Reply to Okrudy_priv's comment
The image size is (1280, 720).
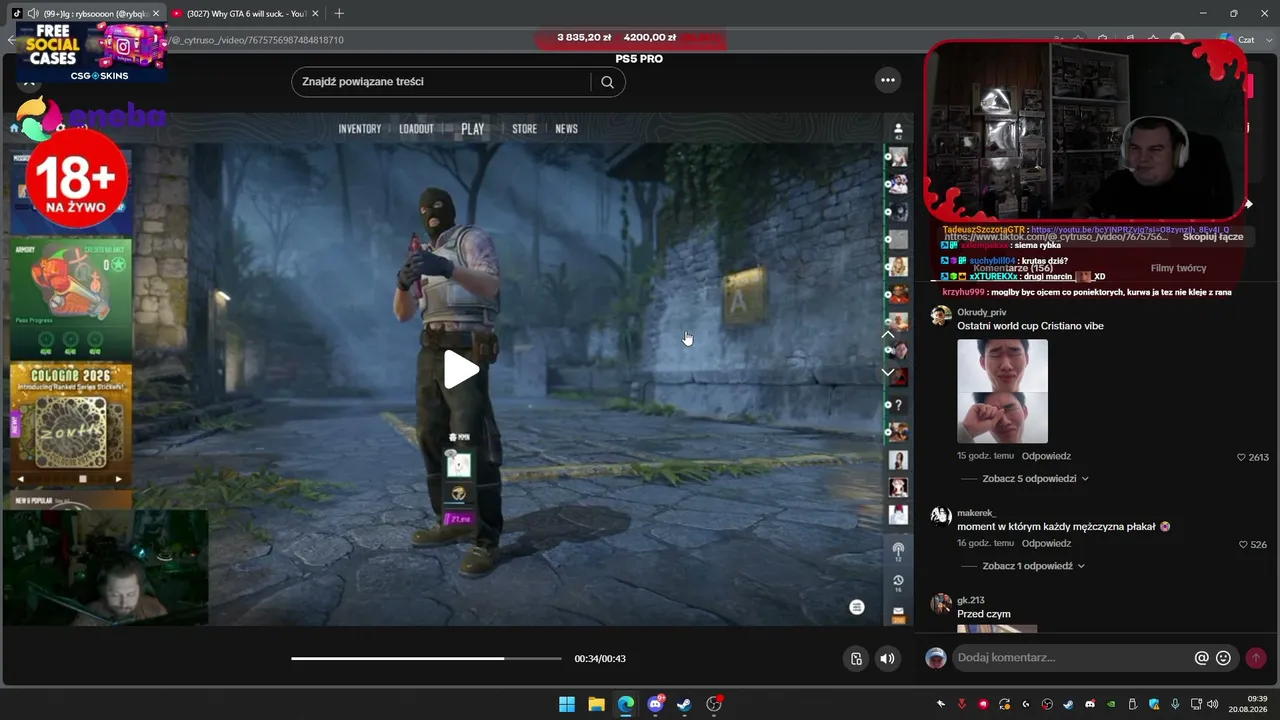[x=1046, y=456]
